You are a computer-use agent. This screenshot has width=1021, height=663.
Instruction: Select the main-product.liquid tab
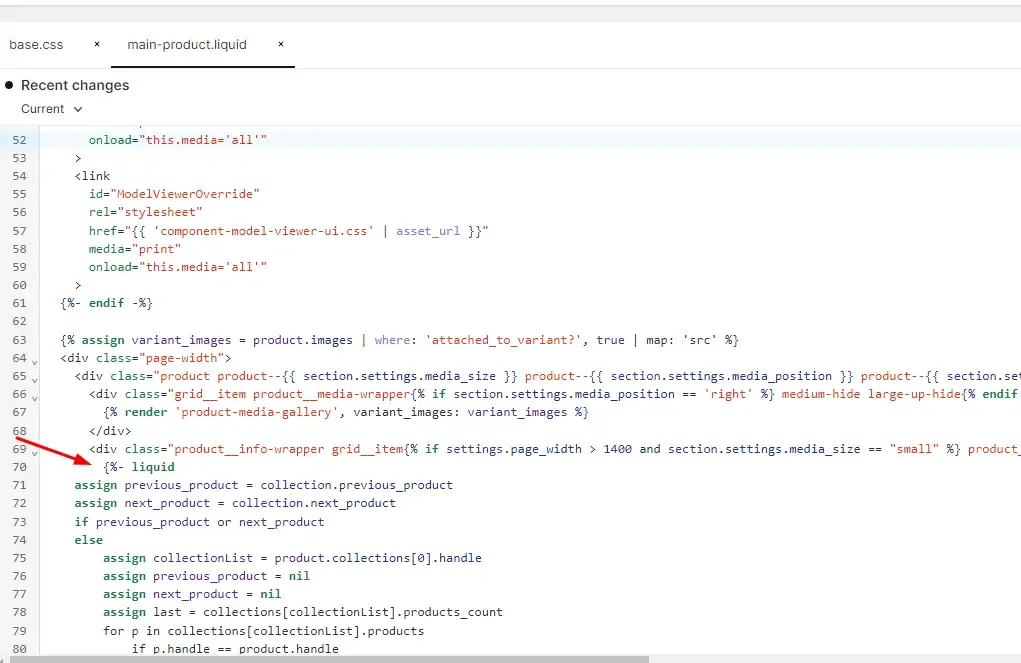[x=187, y=45]
